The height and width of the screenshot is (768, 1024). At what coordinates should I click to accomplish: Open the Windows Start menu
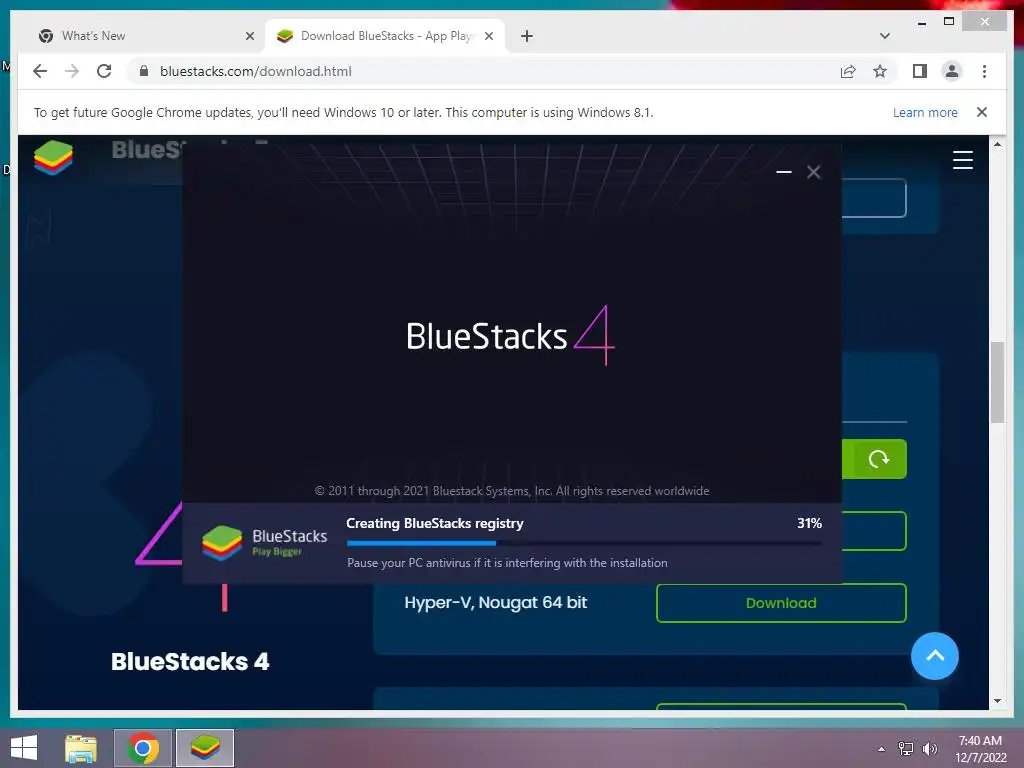[24, 748]
